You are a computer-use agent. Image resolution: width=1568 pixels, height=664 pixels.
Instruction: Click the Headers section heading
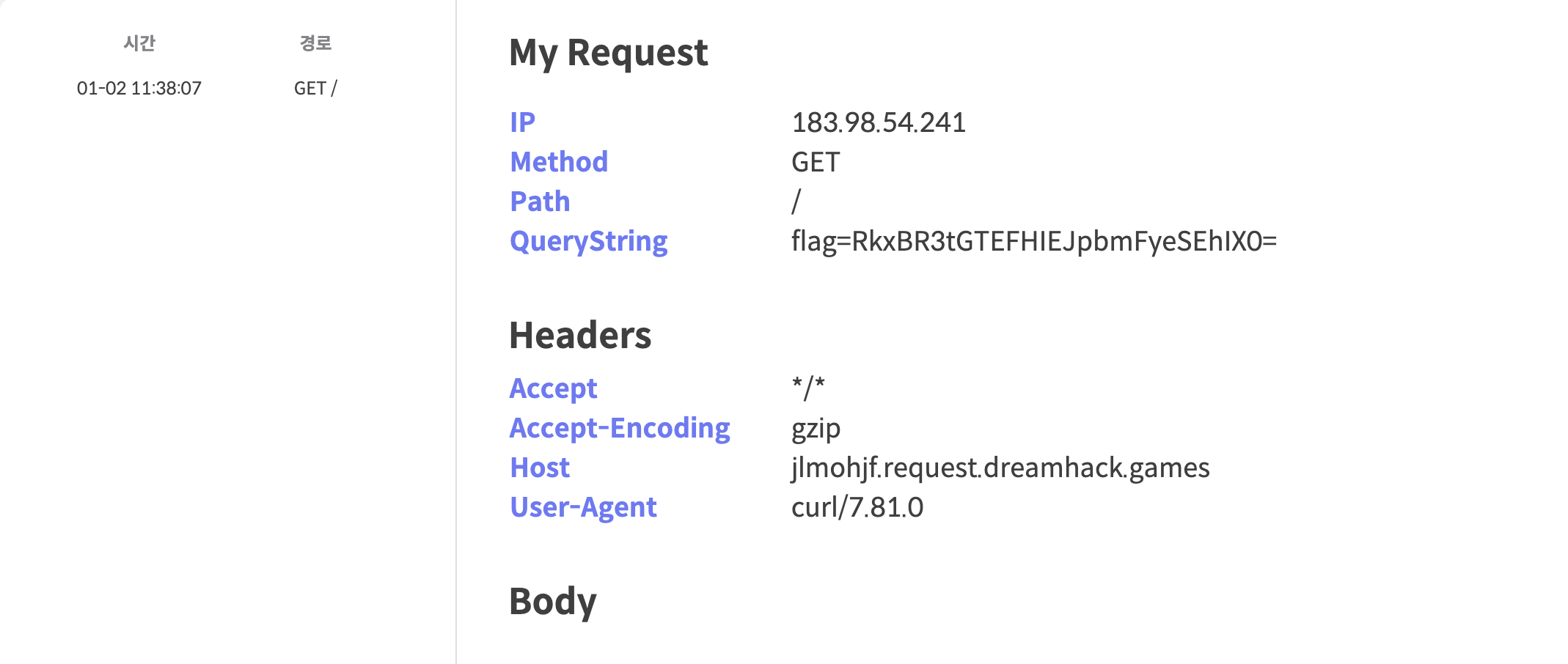pos(580,336)
